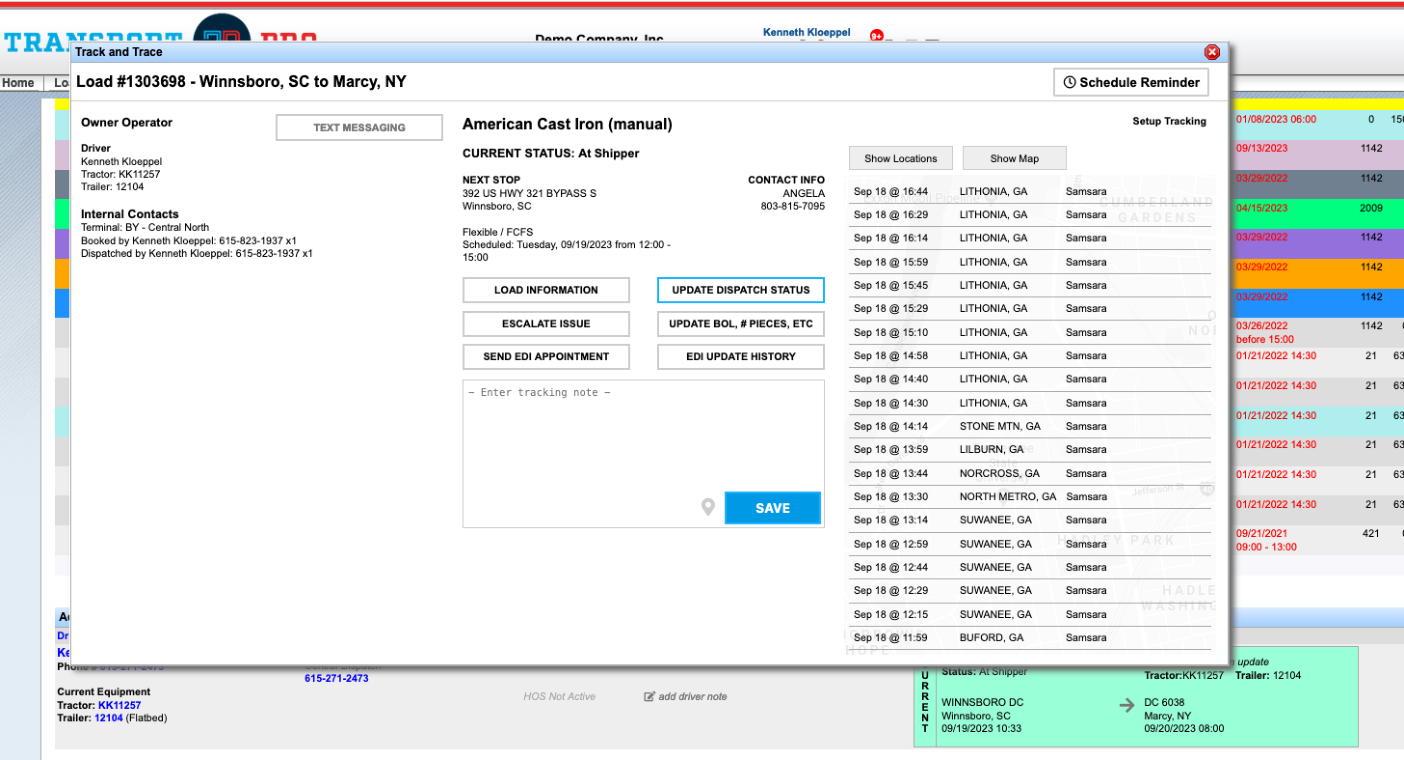The height and width of the screenshot is (760, 1404).
Task: Click Setup Tracking link
Action: tap(1169, 121)
